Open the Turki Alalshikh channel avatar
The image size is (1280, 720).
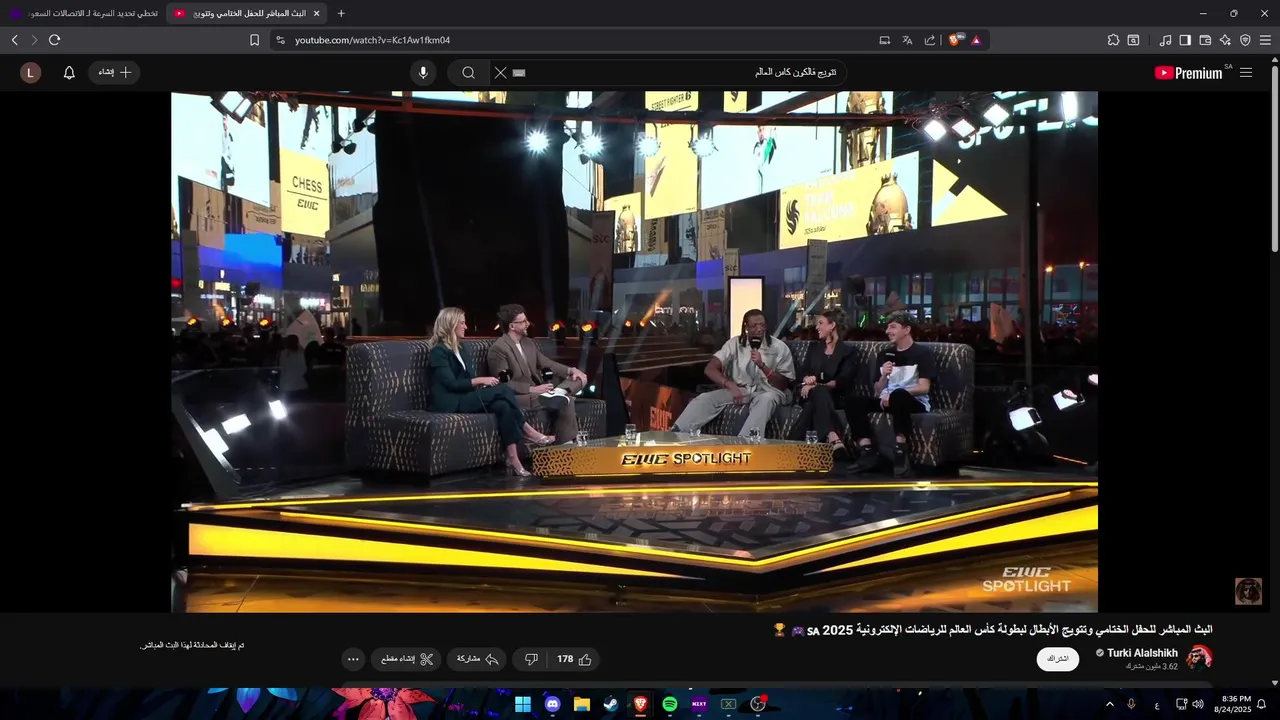tap(1199, 657)
